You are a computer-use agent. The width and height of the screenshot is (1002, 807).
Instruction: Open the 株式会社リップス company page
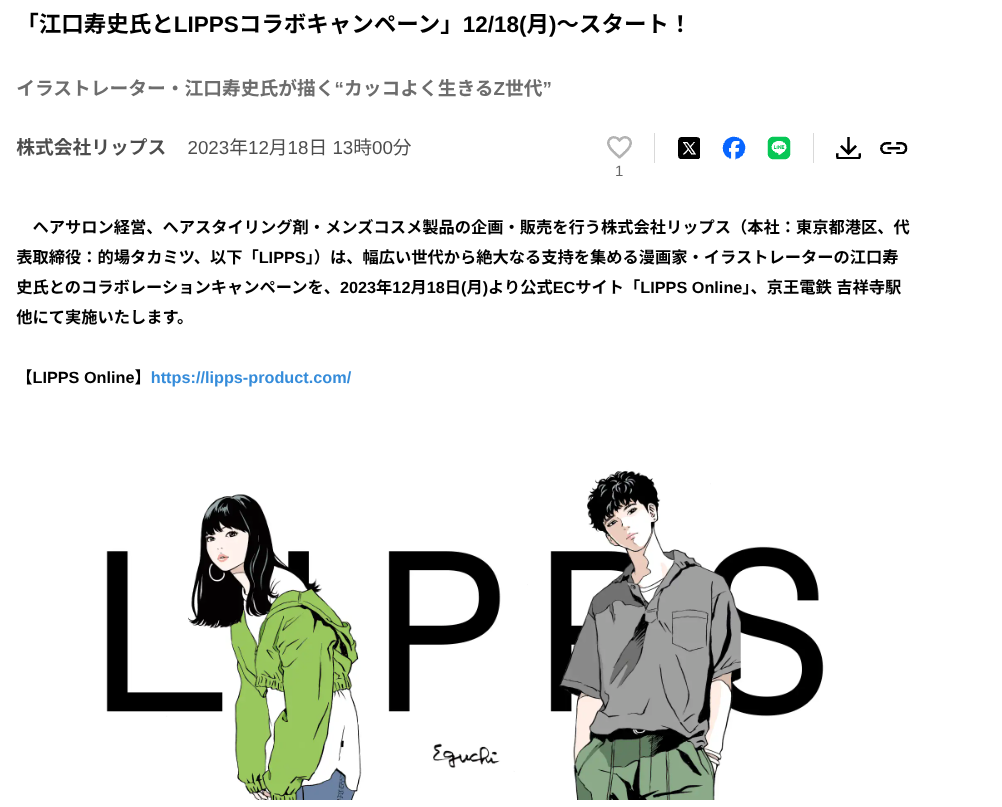[x=91, y=147]
